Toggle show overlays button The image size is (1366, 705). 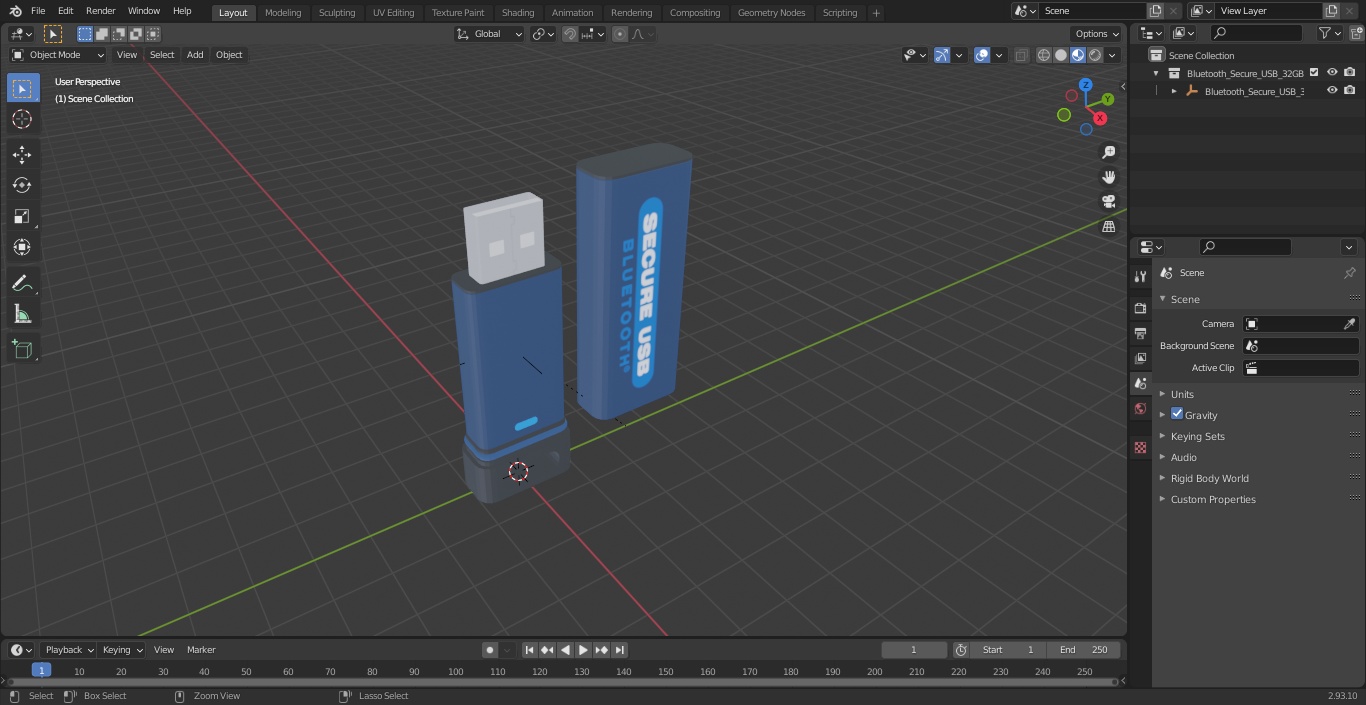click(x=982, y=55)
